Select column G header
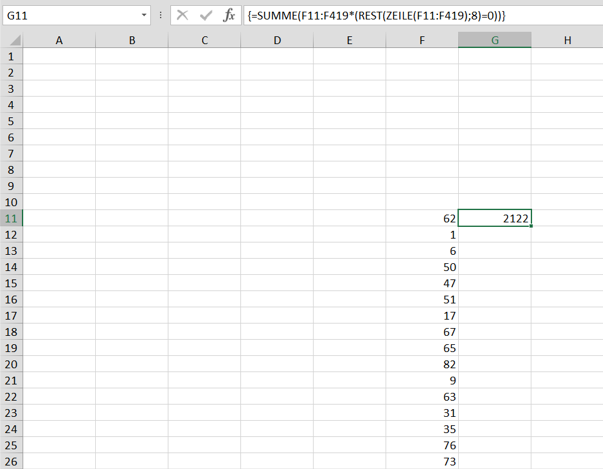The width and height of the screenshot is (603, 469). [x=495, y=40]
